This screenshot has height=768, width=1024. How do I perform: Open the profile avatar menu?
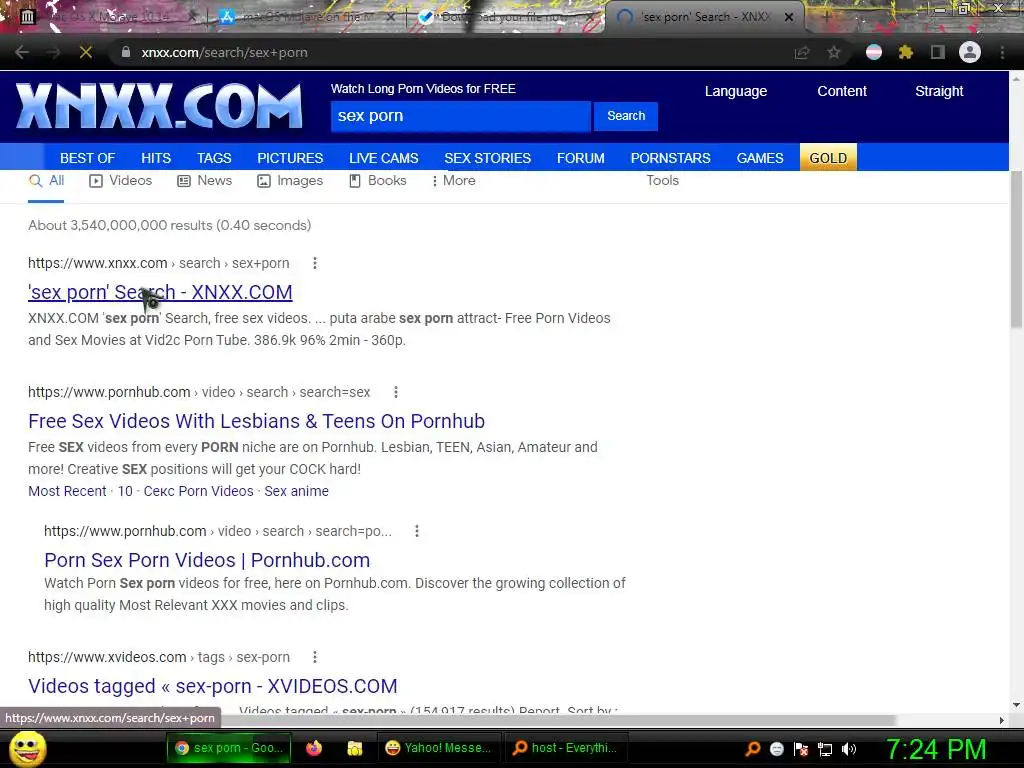click(970, 53)
